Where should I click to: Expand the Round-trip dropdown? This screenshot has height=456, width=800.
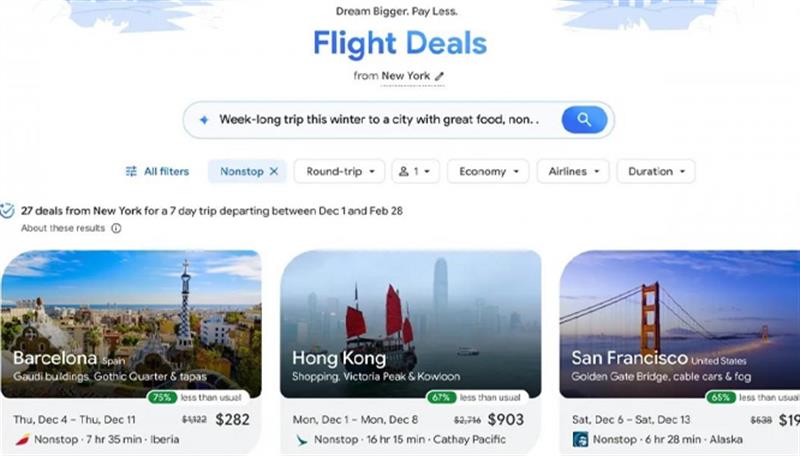click(341, 171)
